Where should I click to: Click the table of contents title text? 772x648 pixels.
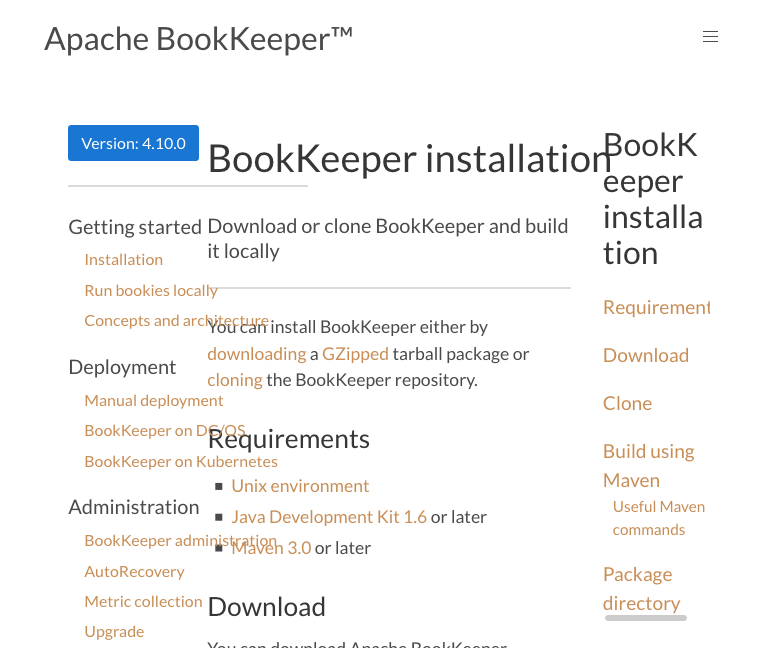click(652, 199)
